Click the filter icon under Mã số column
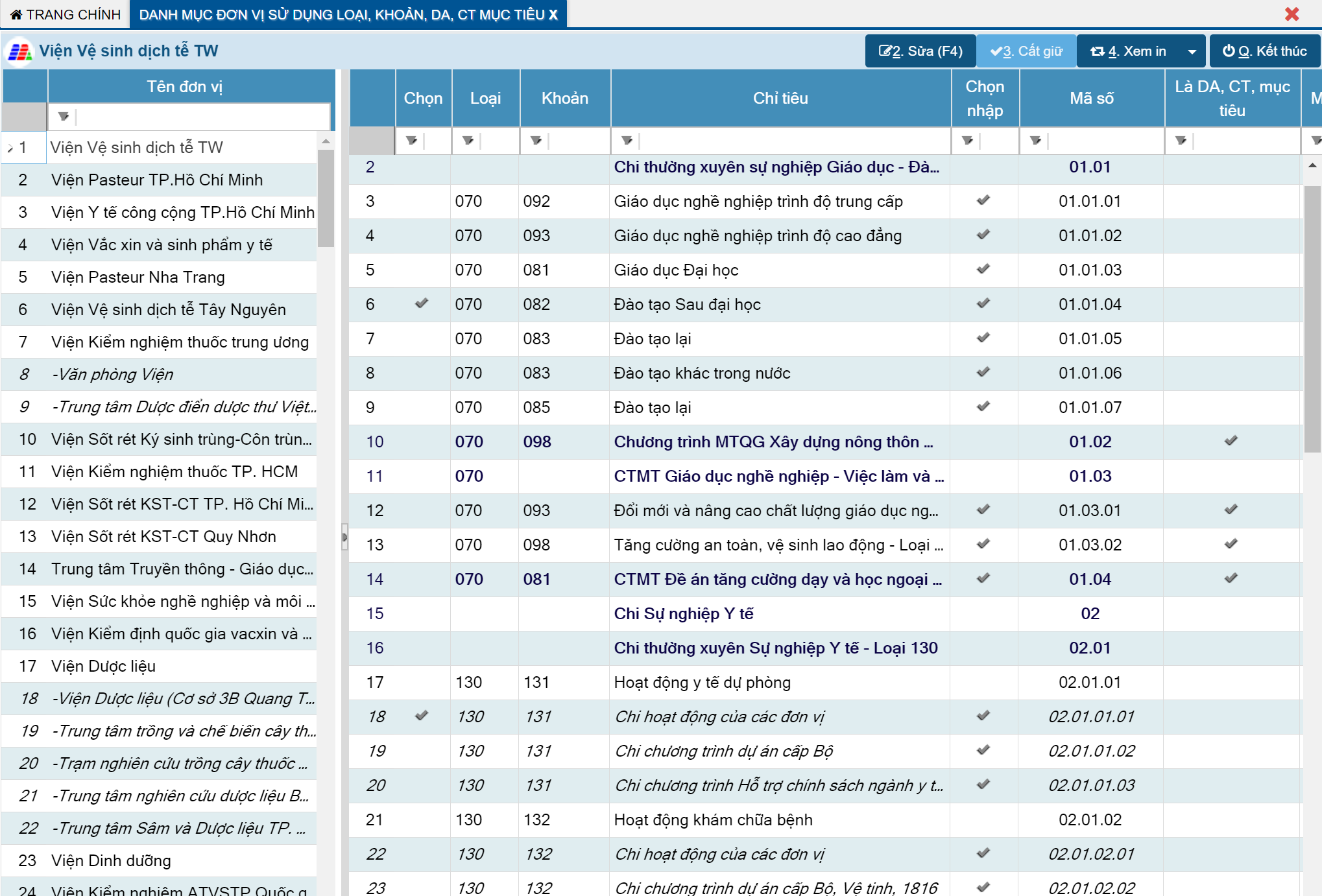 1035,140
